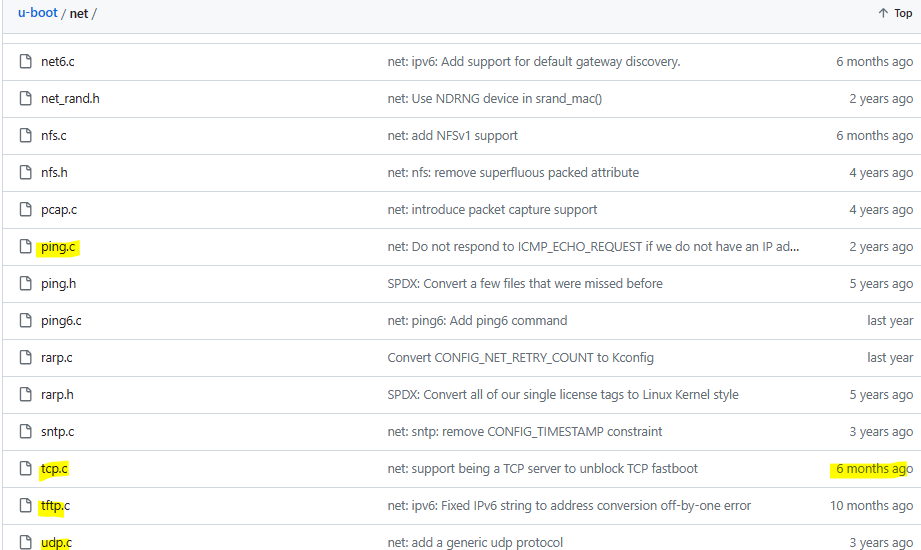The height and width of the screenshot is (550, 921).
Task: Click 'last year' in ping6.c row
Action: point(890,321)
